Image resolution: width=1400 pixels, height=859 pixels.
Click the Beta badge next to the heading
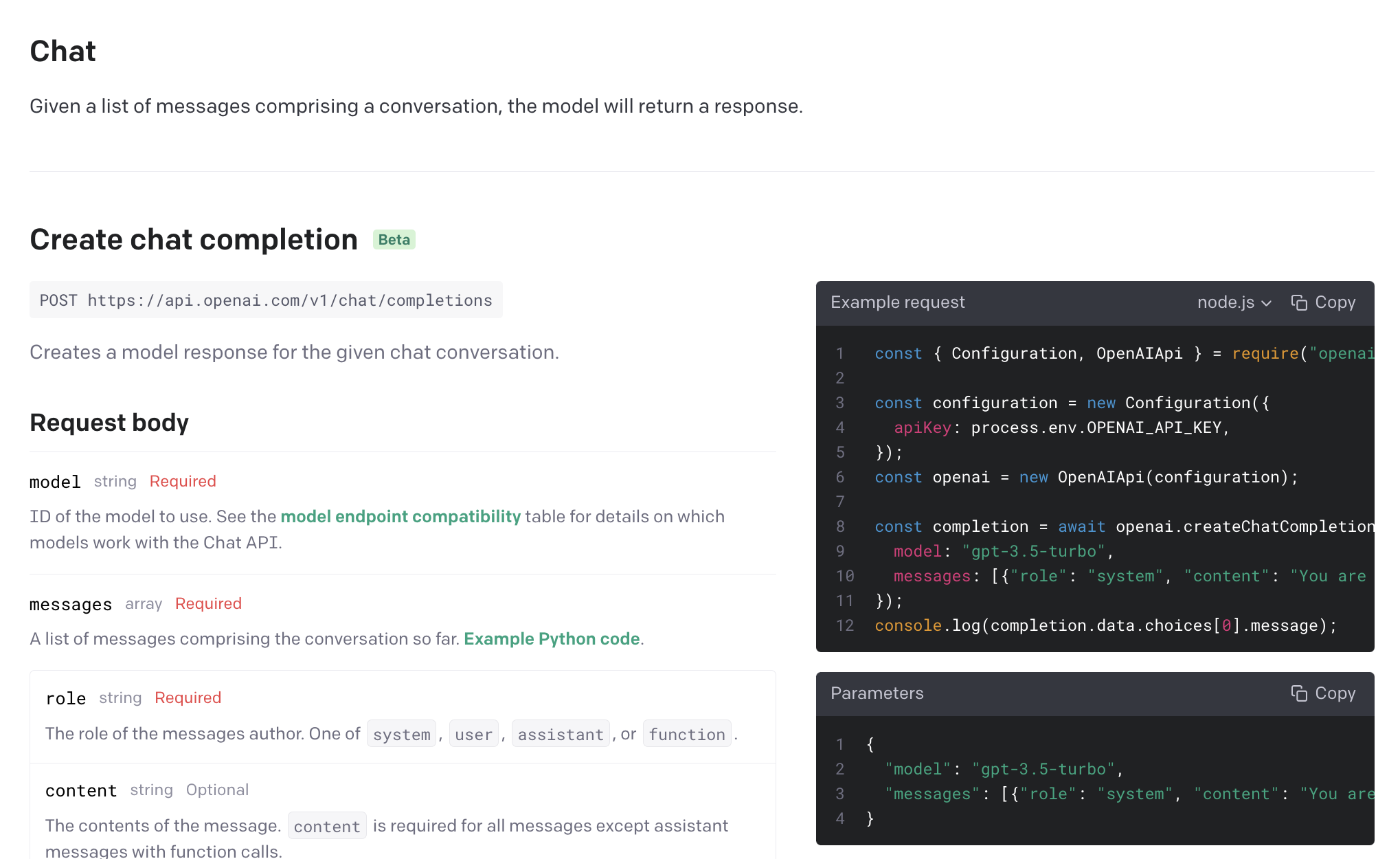click(x=394, y=240)
